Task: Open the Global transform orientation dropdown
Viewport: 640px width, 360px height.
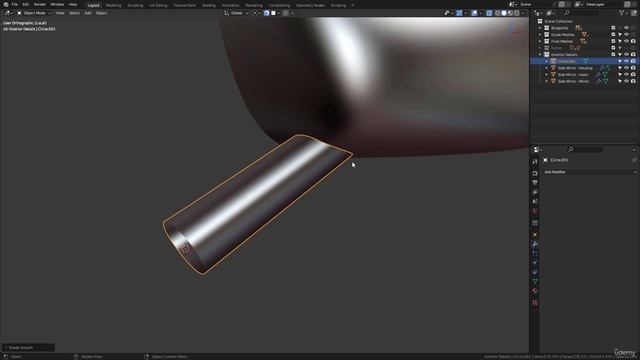Action: click(x=236, y=13)
